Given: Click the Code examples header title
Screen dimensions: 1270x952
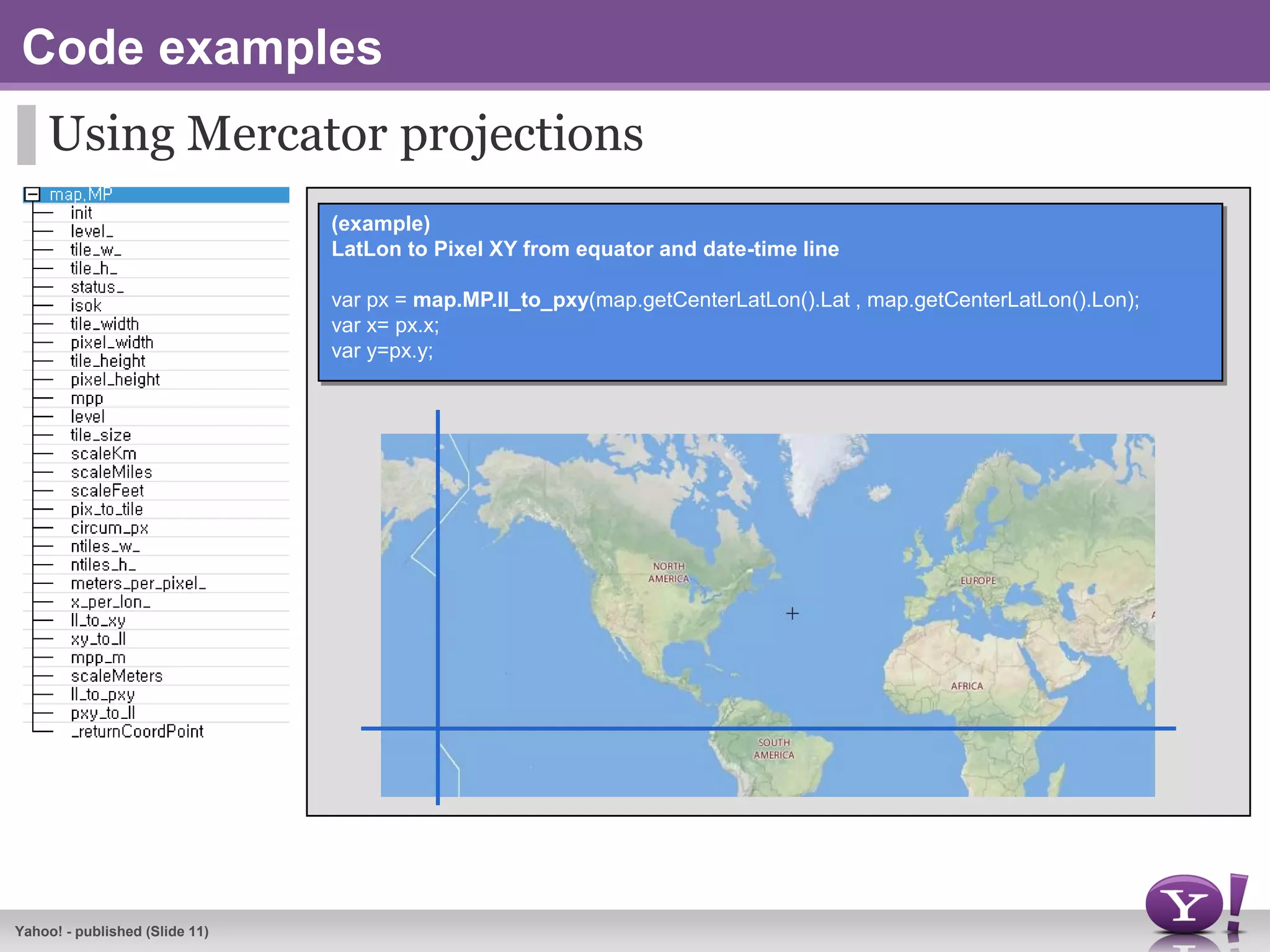Looking at the screenshot, I should (x=202, y=47).
